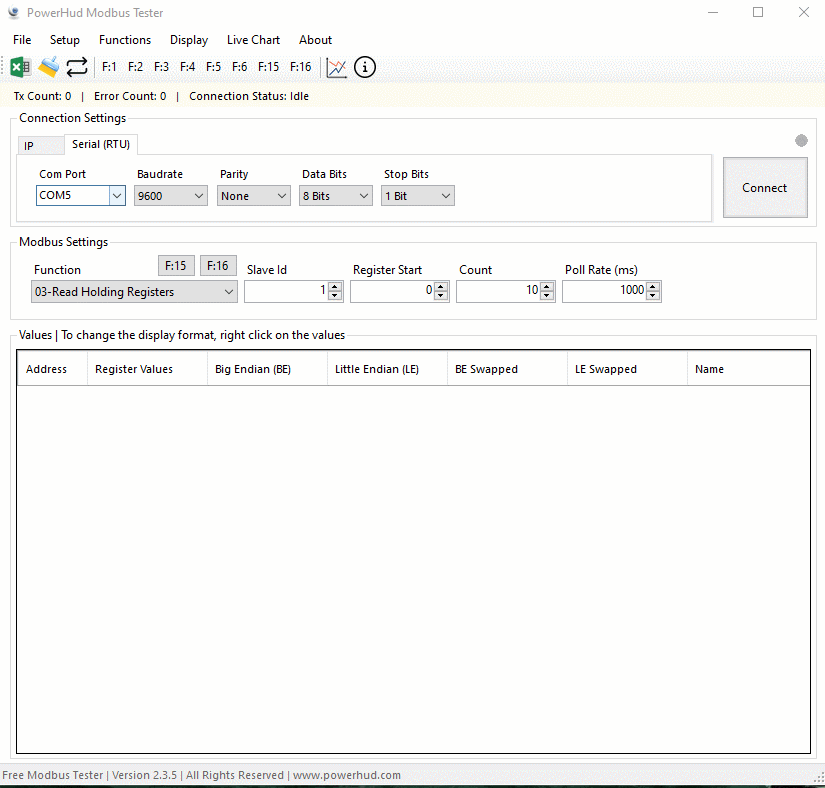Open the Setup menu
Screen dimensions: 825x788
click(65, 40)
